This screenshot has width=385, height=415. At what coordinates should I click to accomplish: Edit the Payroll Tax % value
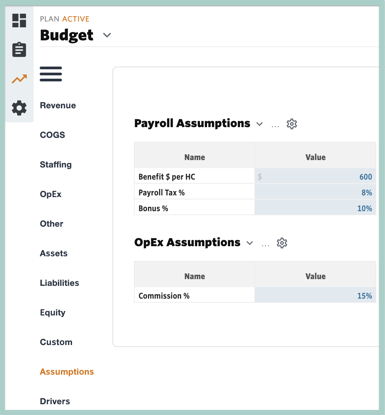(315, 192)
